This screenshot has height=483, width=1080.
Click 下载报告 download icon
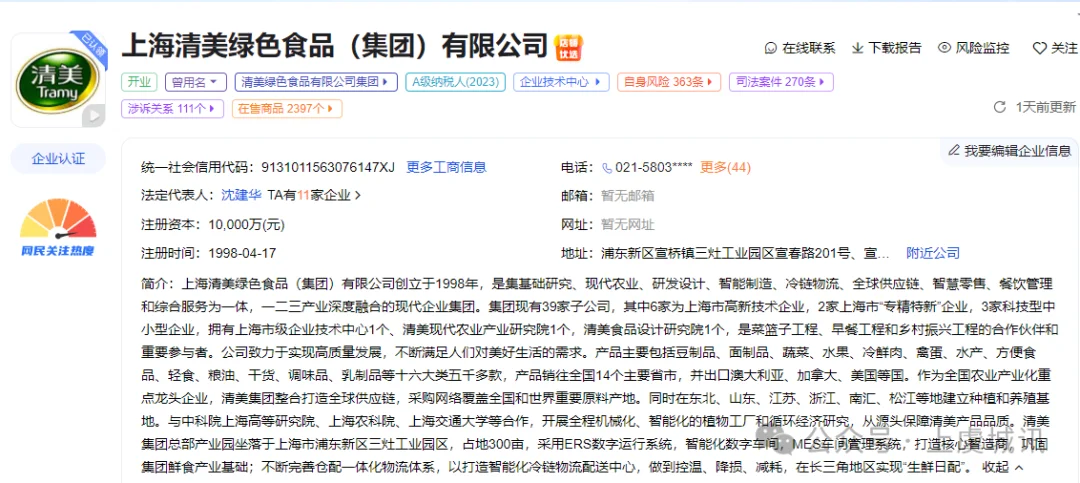pos(858,48)
